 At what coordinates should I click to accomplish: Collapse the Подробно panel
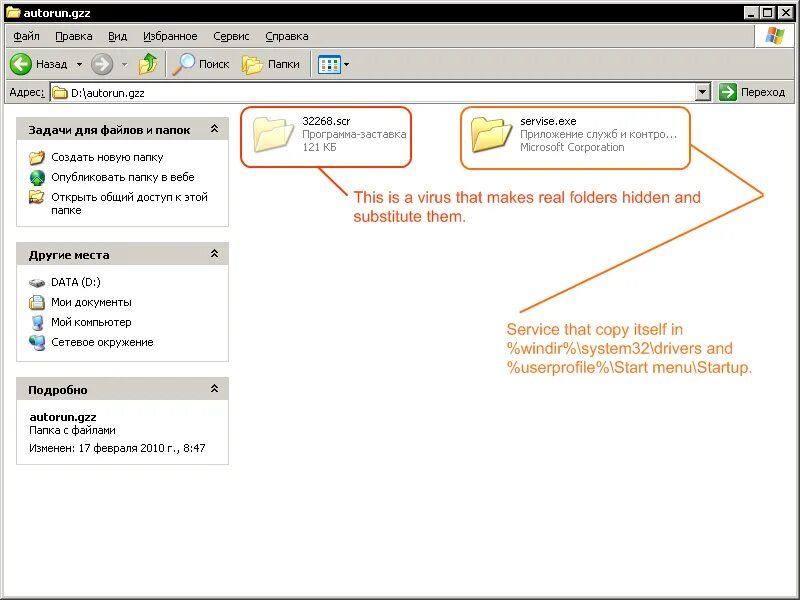point(215,389)
